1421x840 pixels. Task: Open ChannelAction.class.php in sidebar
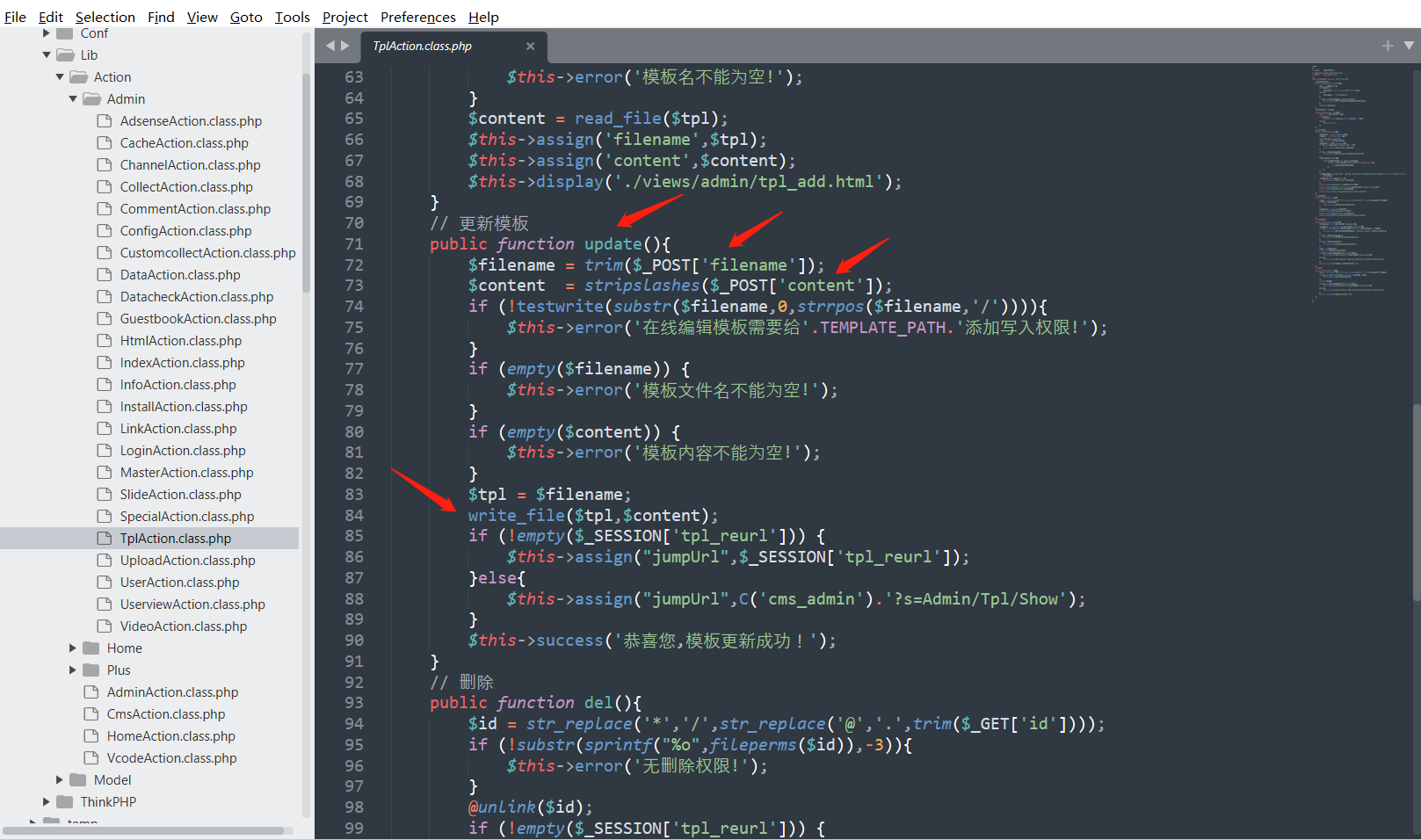pos(190,165)
